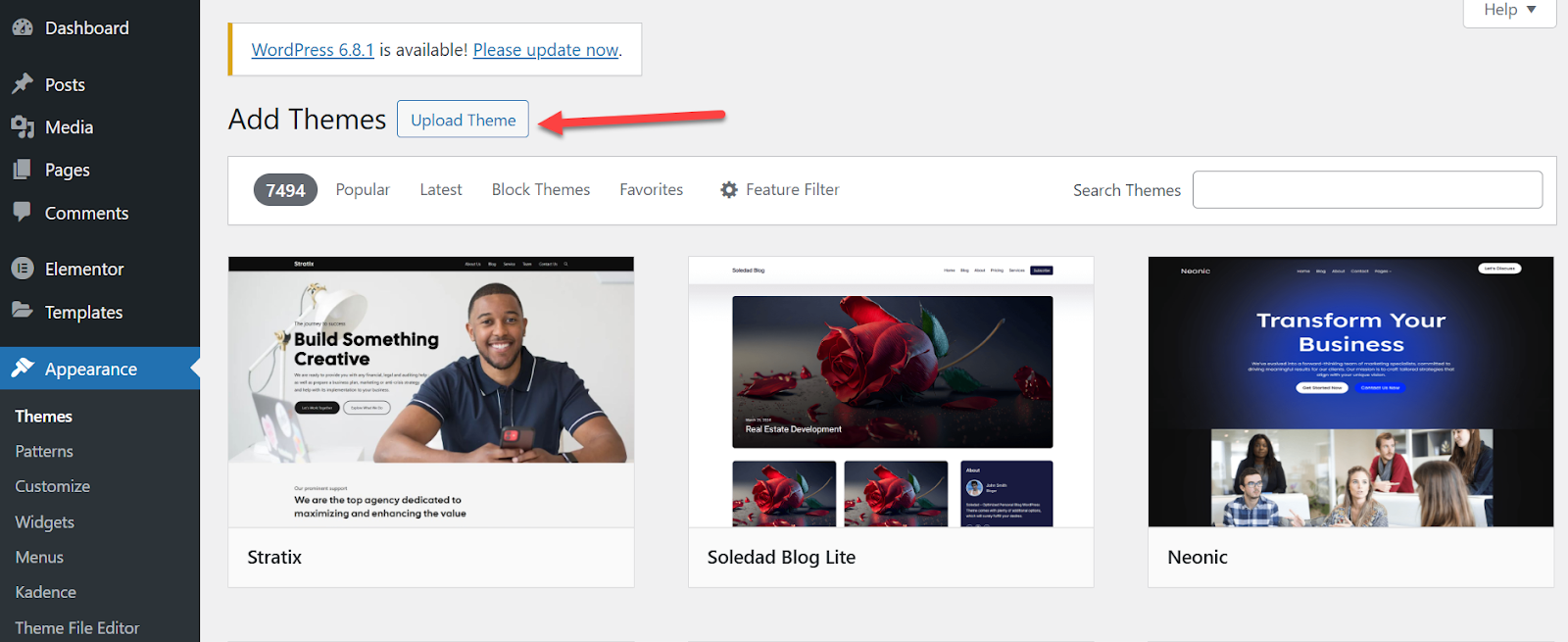The width and height of the screenshot is (1568, 642).
Task: Open the Themes submenu item
Action: (44, 416)
